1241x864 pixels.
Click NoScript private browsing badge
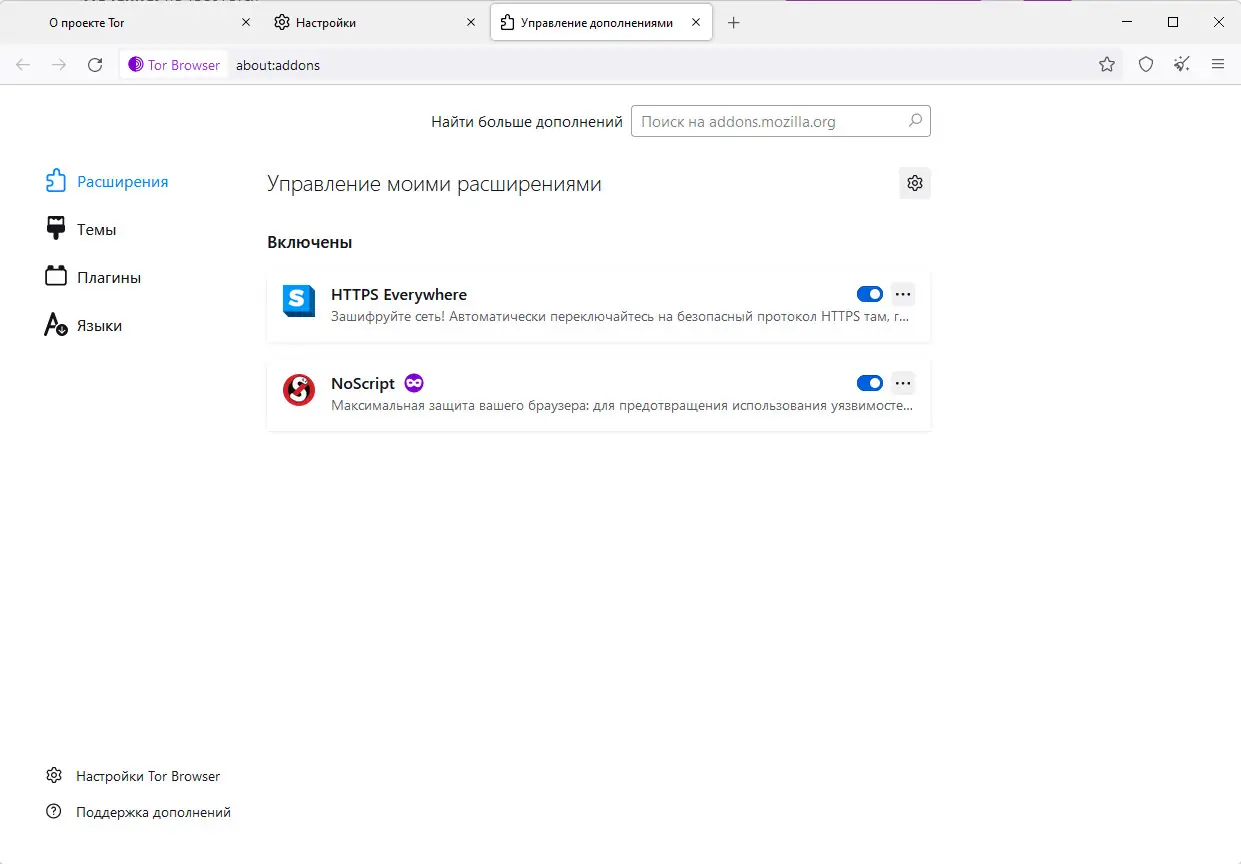point(414,383)
